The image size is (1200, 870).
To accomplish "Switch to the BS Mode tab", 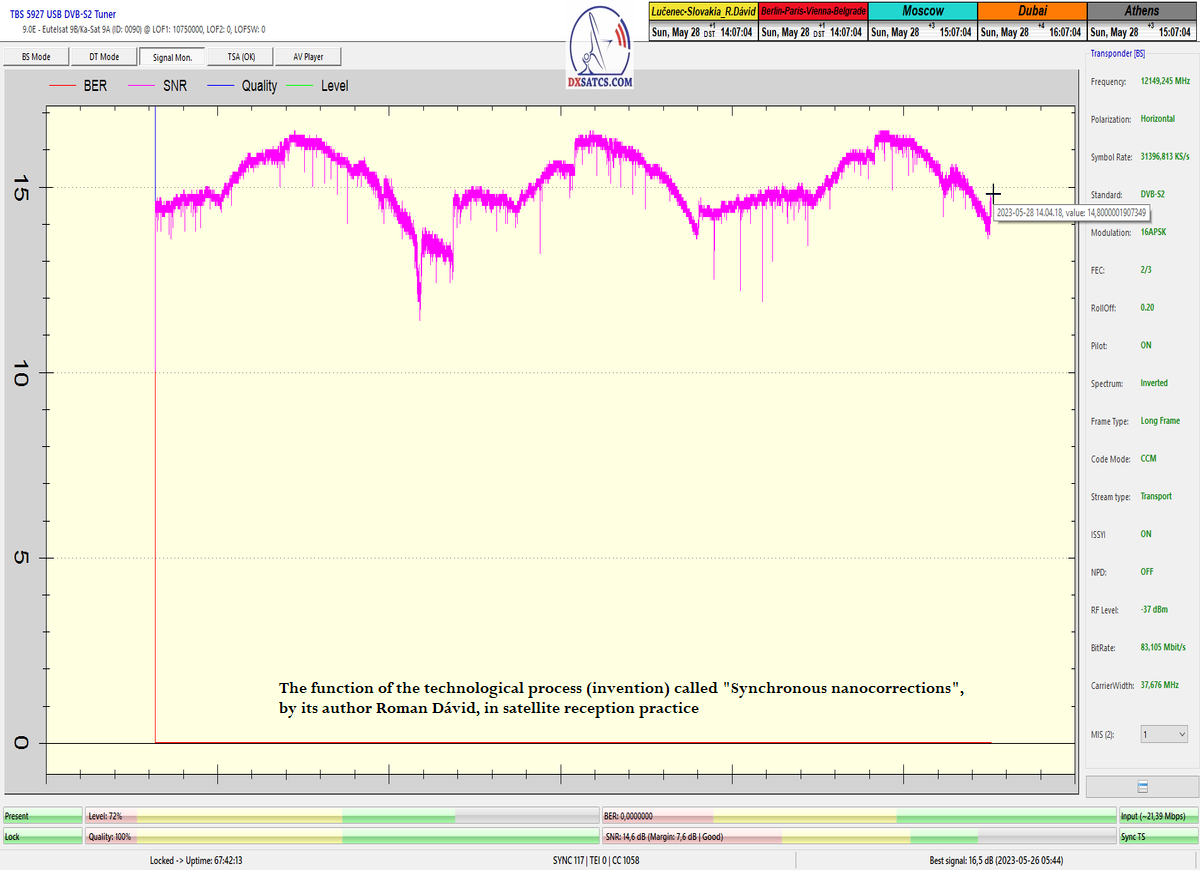I will [x=34, y=57].
